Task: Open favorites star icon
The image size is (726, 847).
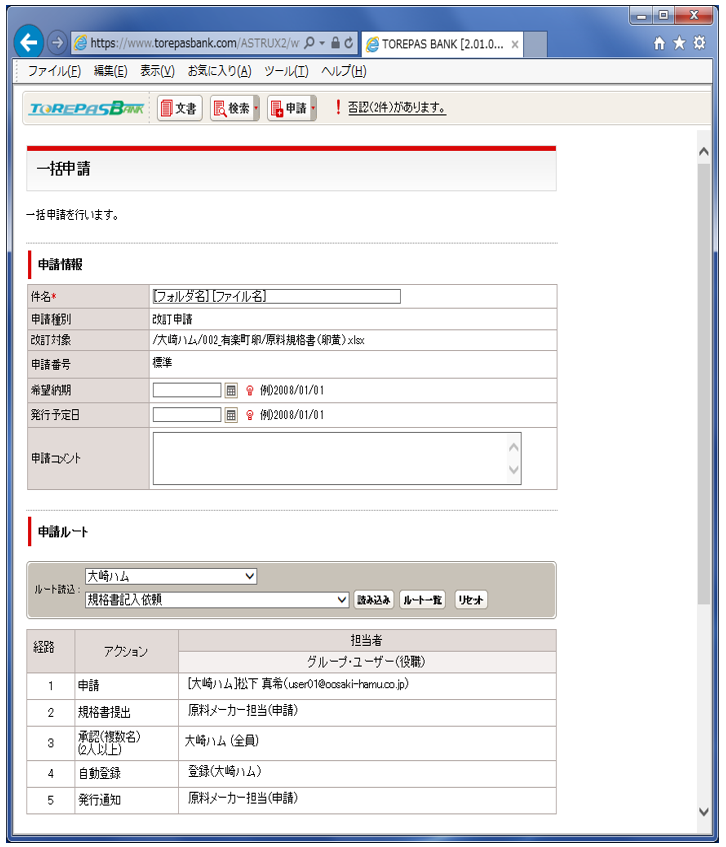Action: (x=679, y=43)
